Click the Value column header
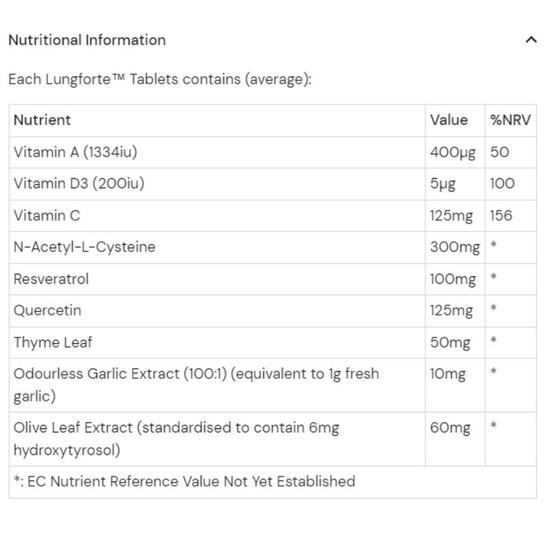The image size is (550, 550). pyautogui.click(x=449, y=120)
